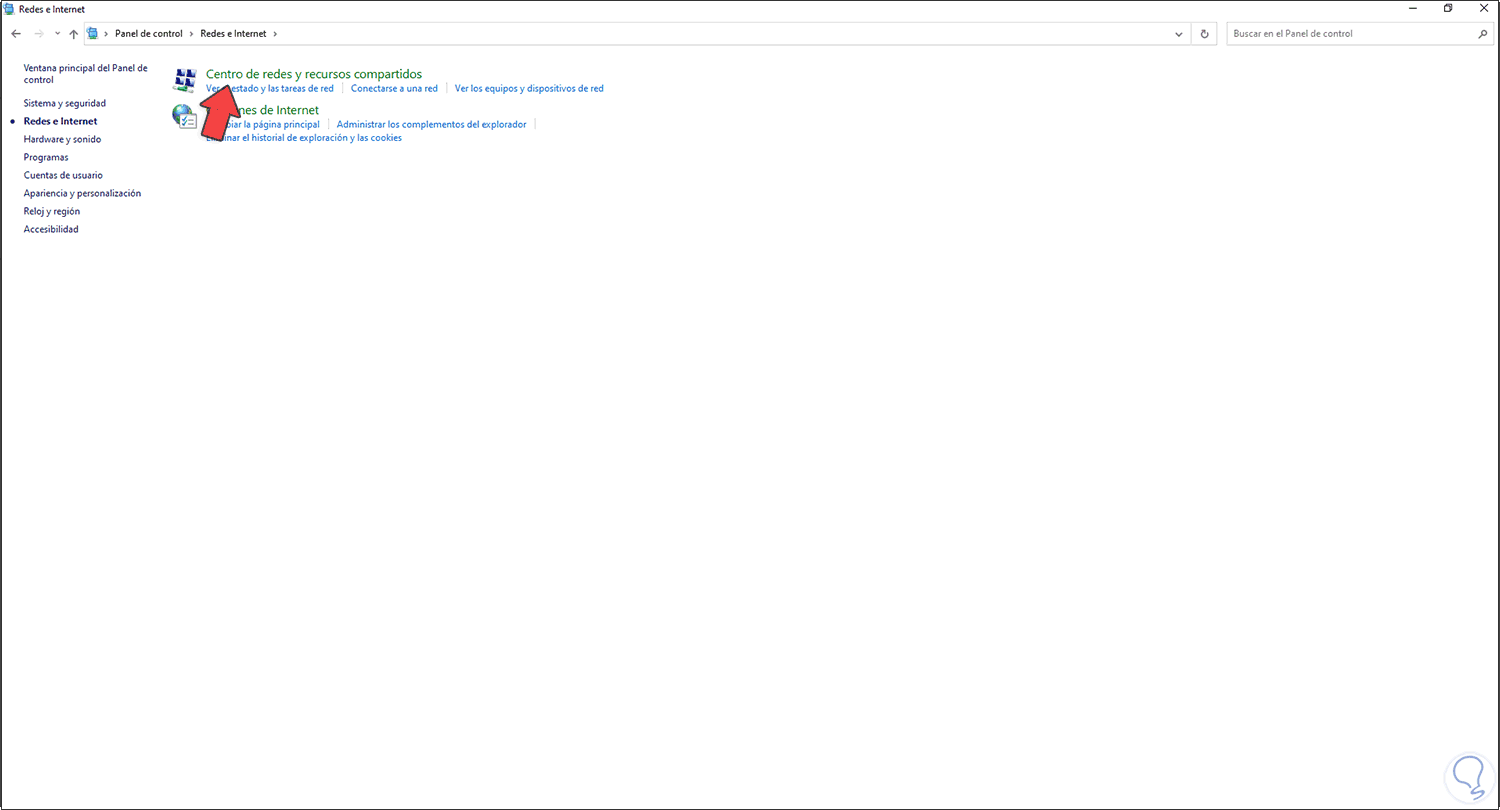
Task: Open Conectarse a una red
Action: click(x=394, y=88)
